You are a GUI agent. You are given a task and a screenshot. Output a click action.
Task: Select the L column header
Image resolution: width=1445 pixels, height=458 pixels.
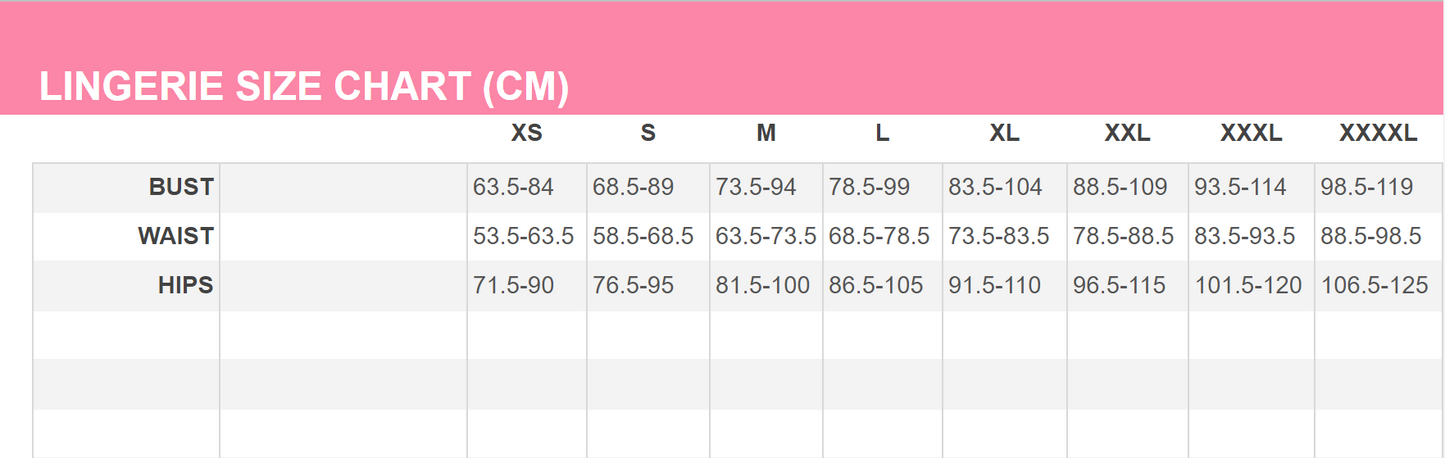(x=882, y=134)
